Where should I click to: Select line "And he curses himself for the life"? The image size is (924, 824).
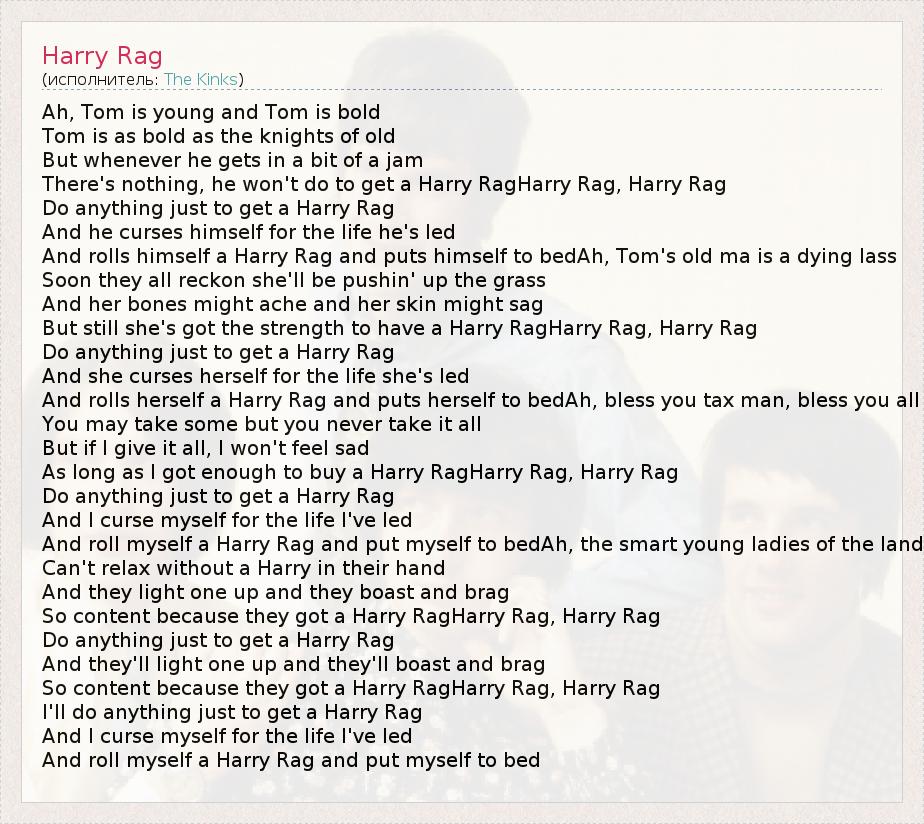click(x=248, y=232)
